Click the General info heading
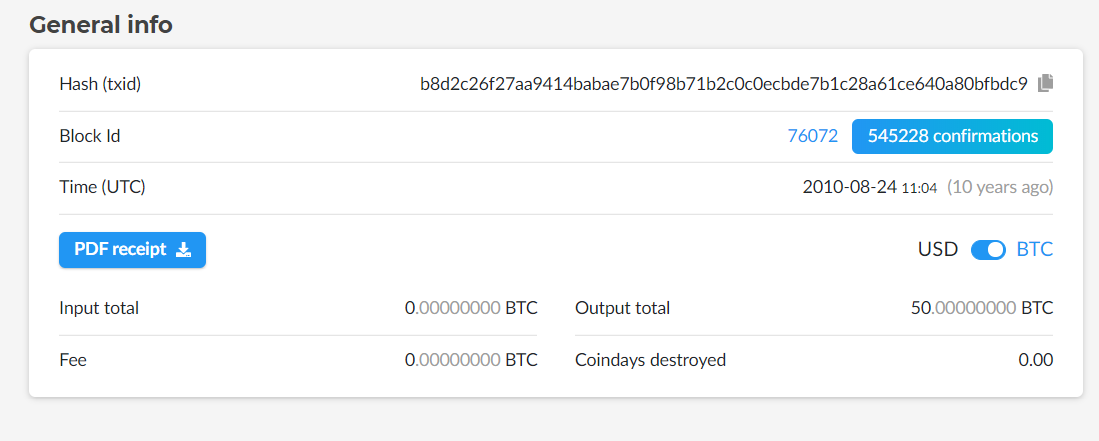Viewport: 1099px width, 441px height. 101,25
